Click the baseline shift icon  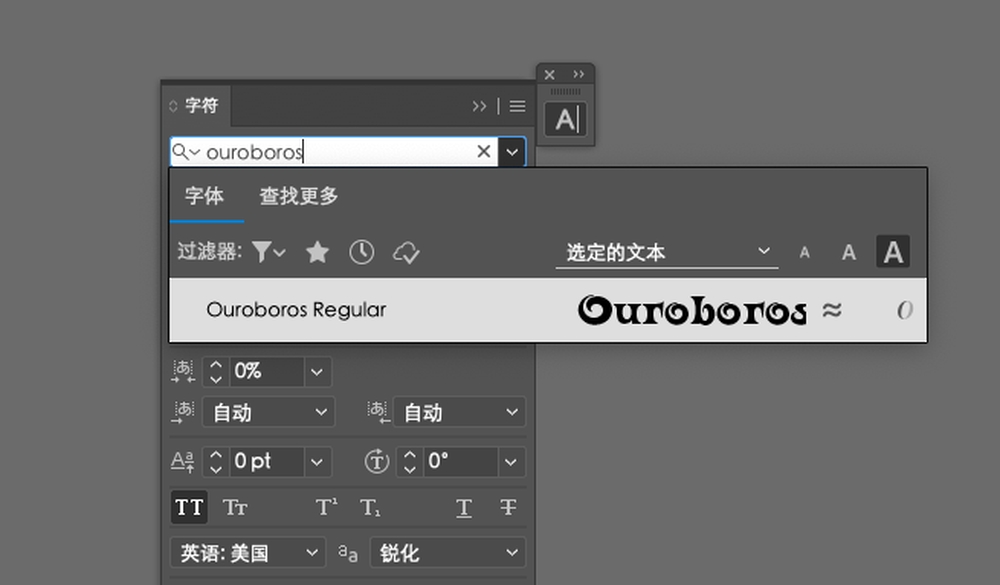pyautogui.click(x=182, y=461)
